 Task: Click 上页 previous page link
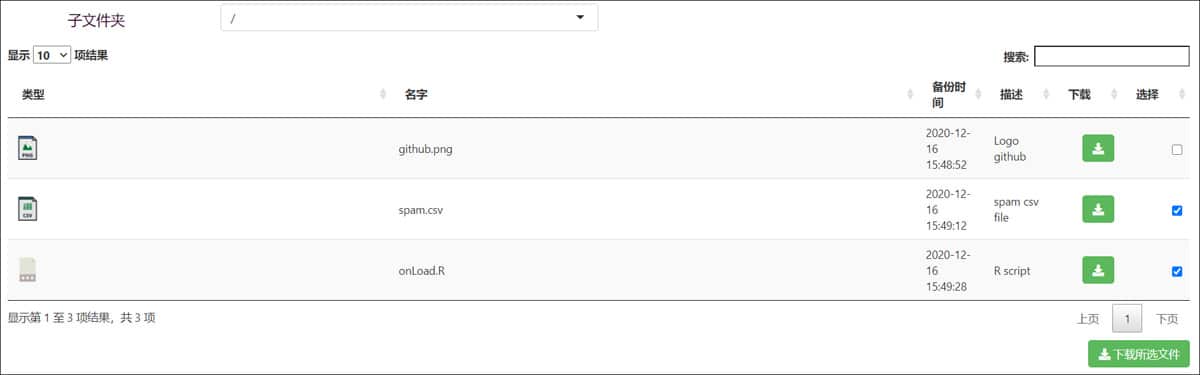pyautogui.click(x=1088, y=319)
